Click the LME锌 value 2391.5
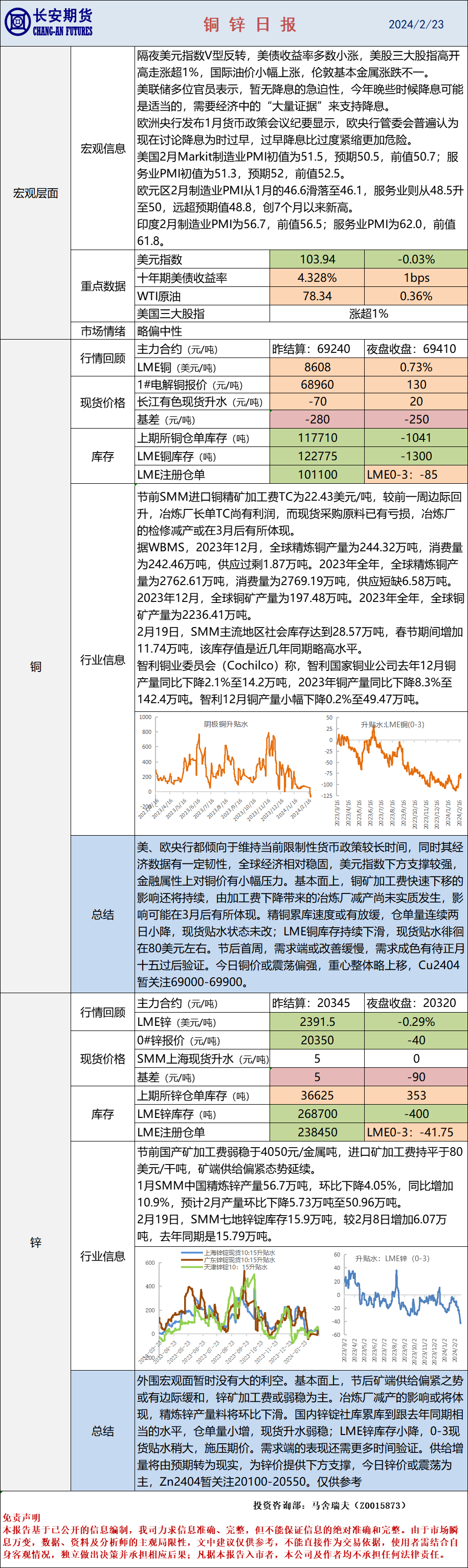Viewport: 468px width, 1568px height. (317, 1021)
